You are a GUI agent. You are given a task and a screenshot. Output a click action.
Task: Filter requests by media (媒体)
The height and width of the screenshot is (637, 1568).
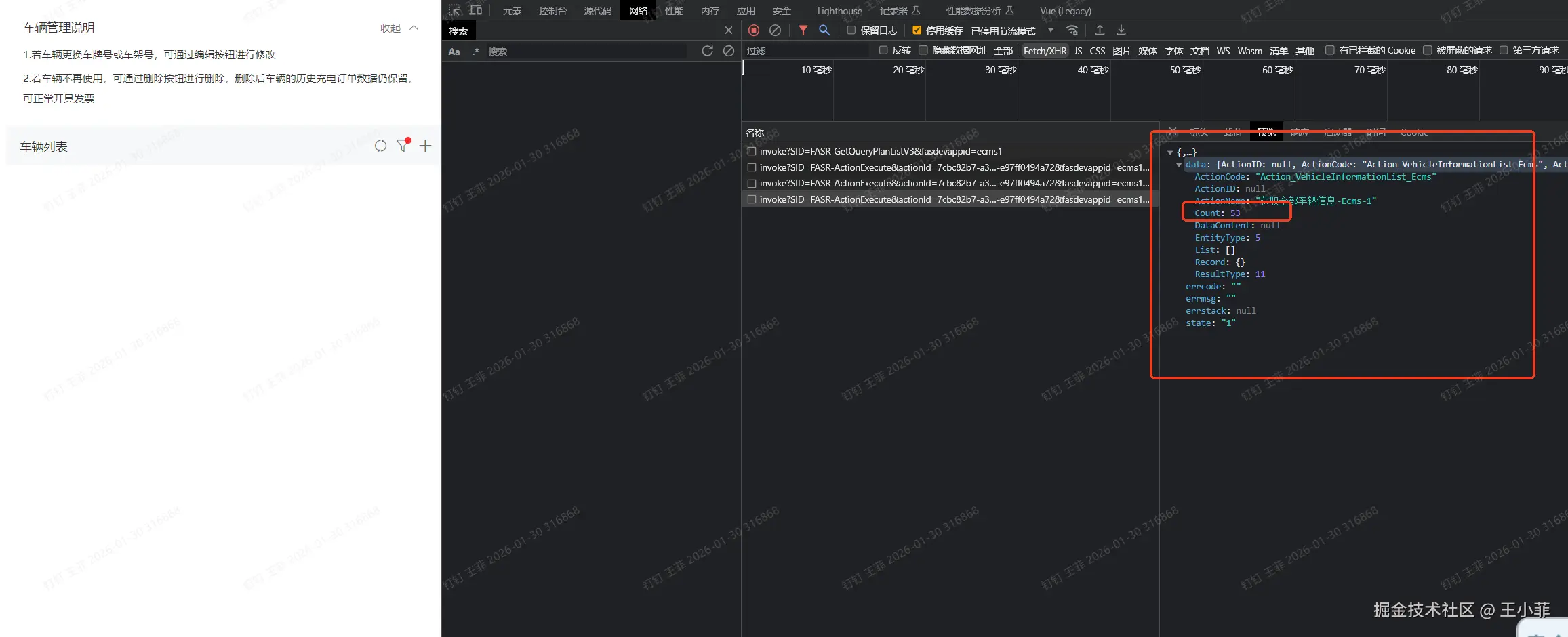point(1147,51)
